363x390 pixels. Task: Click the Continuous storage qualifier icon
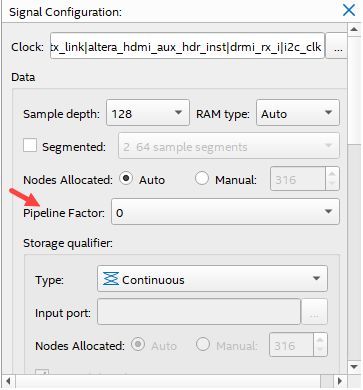click(x=110, y=279)
